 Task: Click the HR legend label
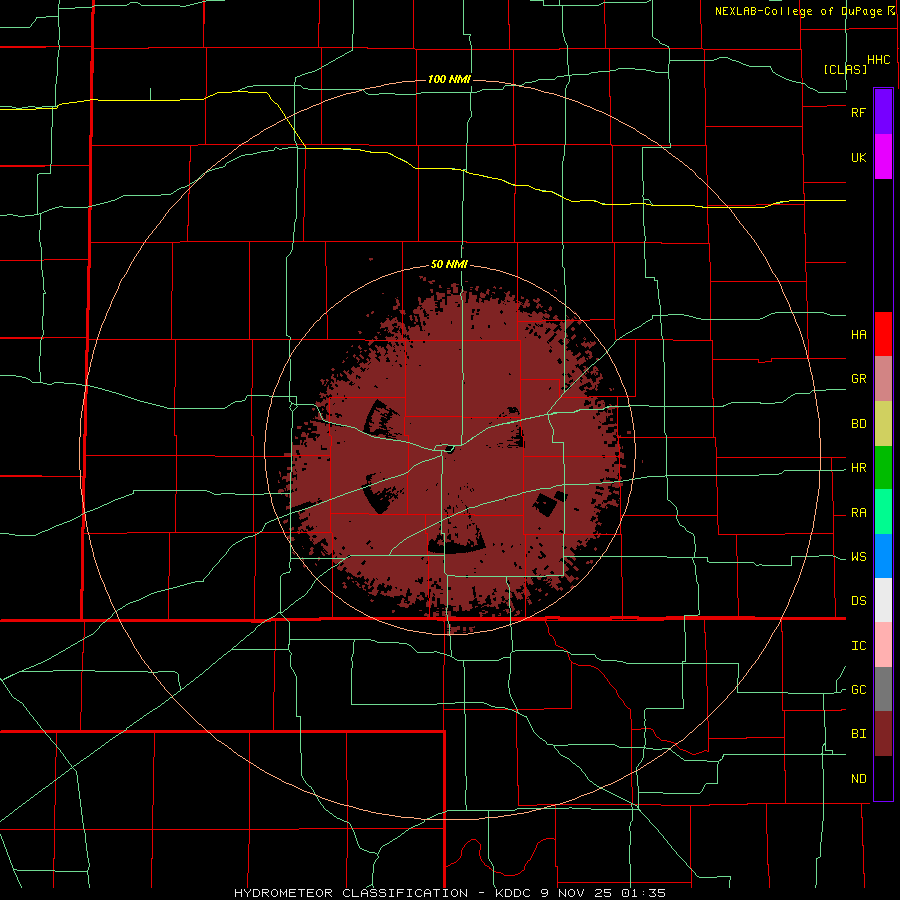pos(858,468)
